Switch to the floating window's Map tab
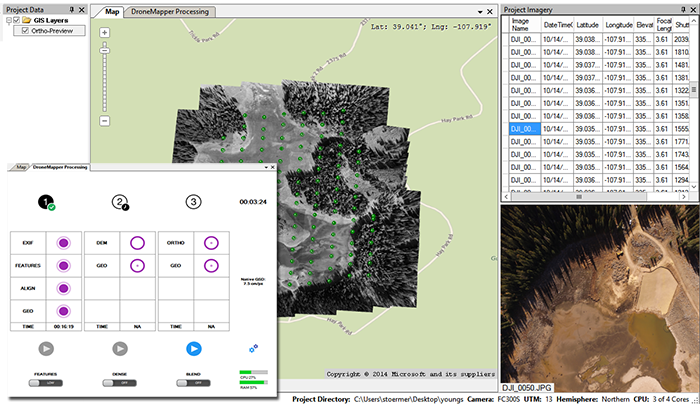This screenshot has width=700, height=404. click(x=21, y=167)
